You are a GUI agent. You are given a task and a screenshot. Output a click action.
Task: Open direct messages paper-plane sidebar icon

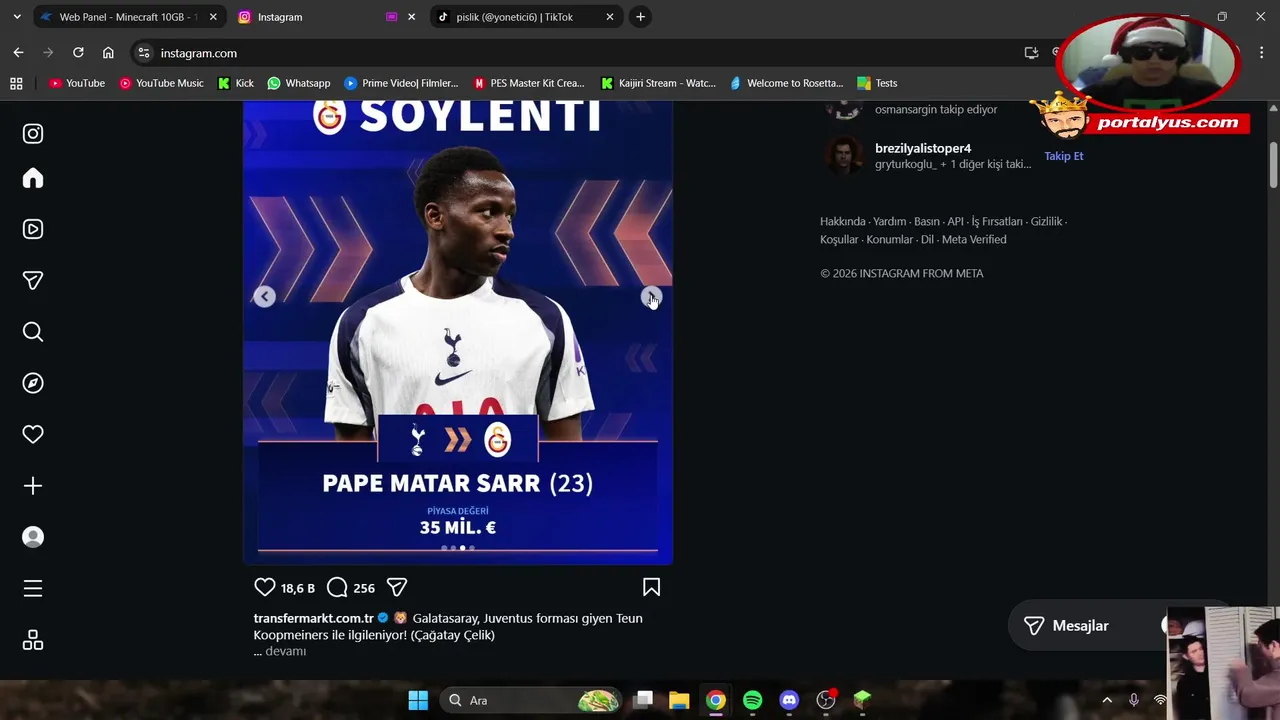pyautogui.click(x=33, y=281)
